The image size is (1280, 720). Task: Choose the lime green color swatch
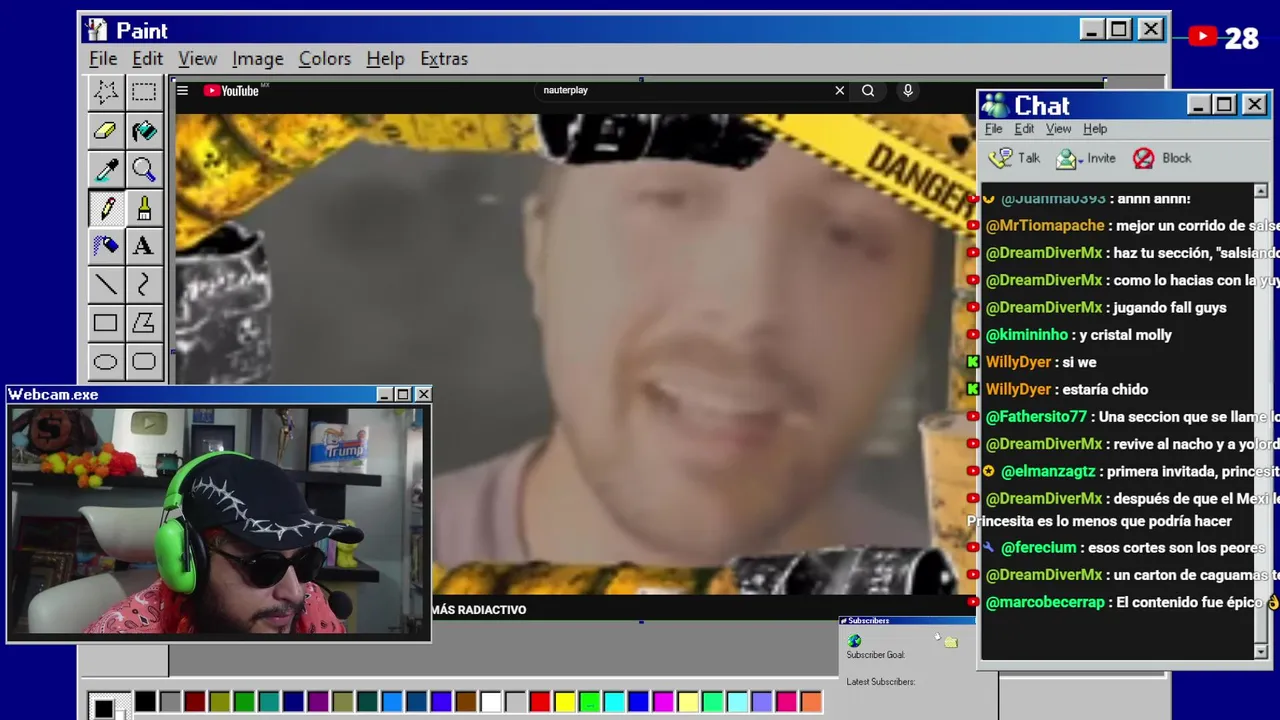point(589,702)
